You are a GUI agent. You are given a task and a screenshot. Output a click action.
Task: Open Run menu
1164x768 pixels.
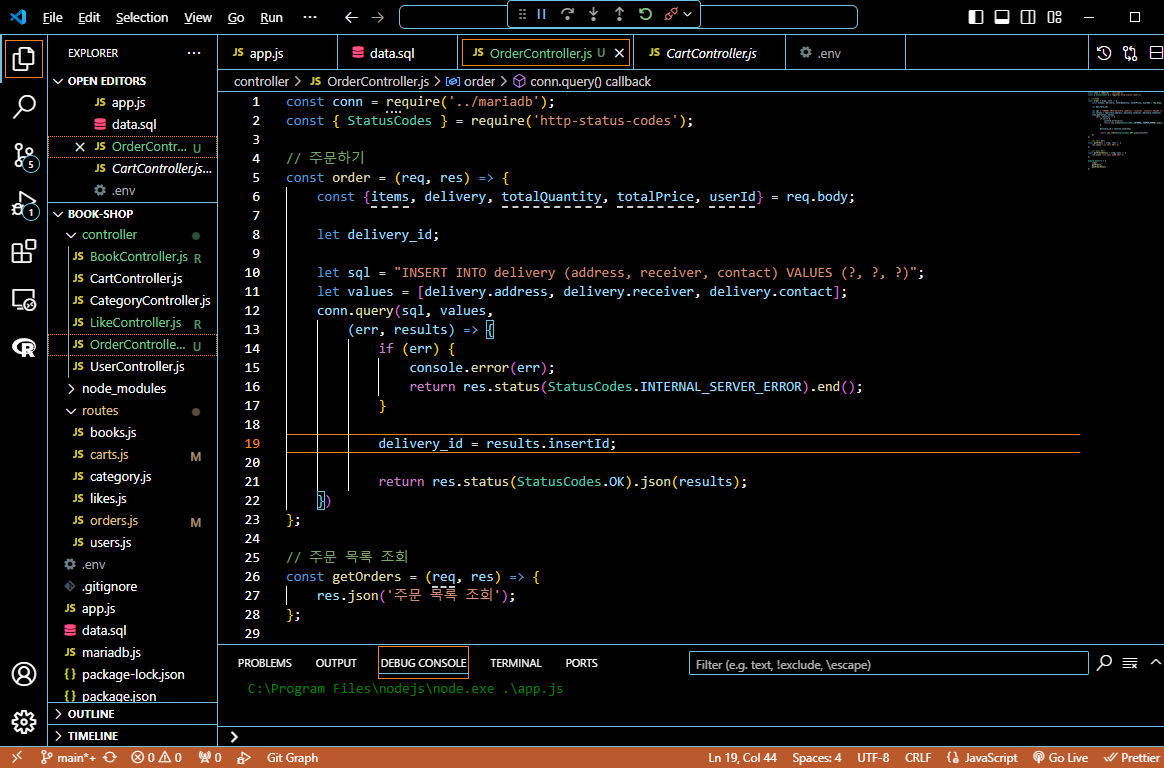click(x=272, y=17)
